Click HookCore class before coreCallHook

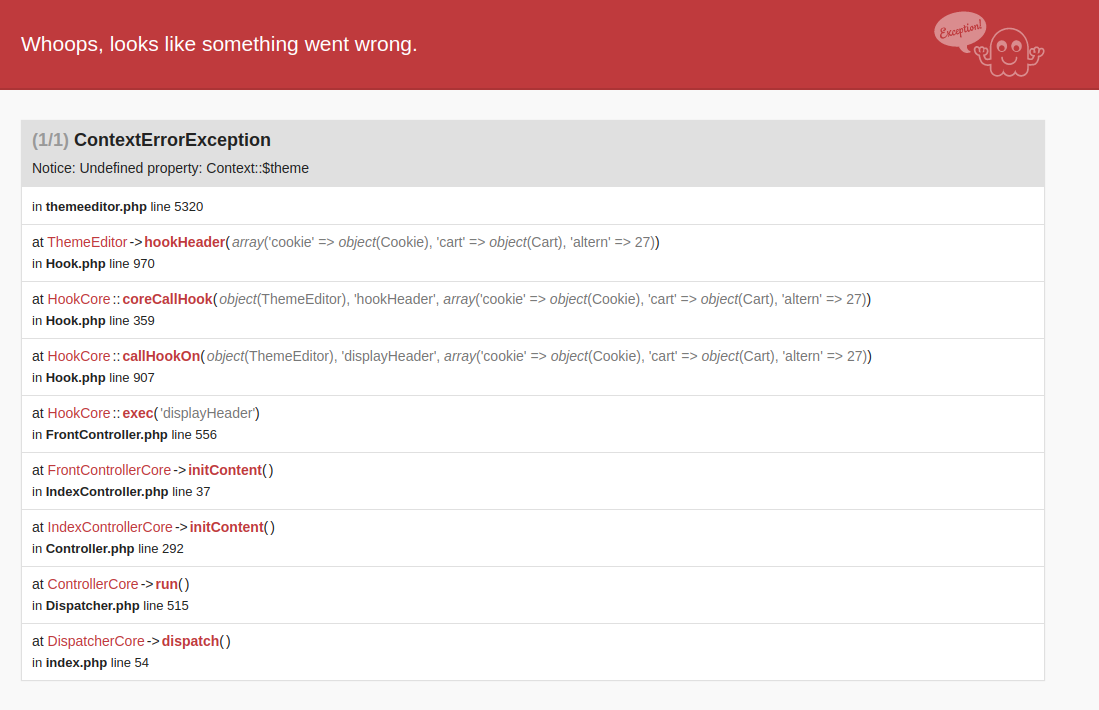78,299
